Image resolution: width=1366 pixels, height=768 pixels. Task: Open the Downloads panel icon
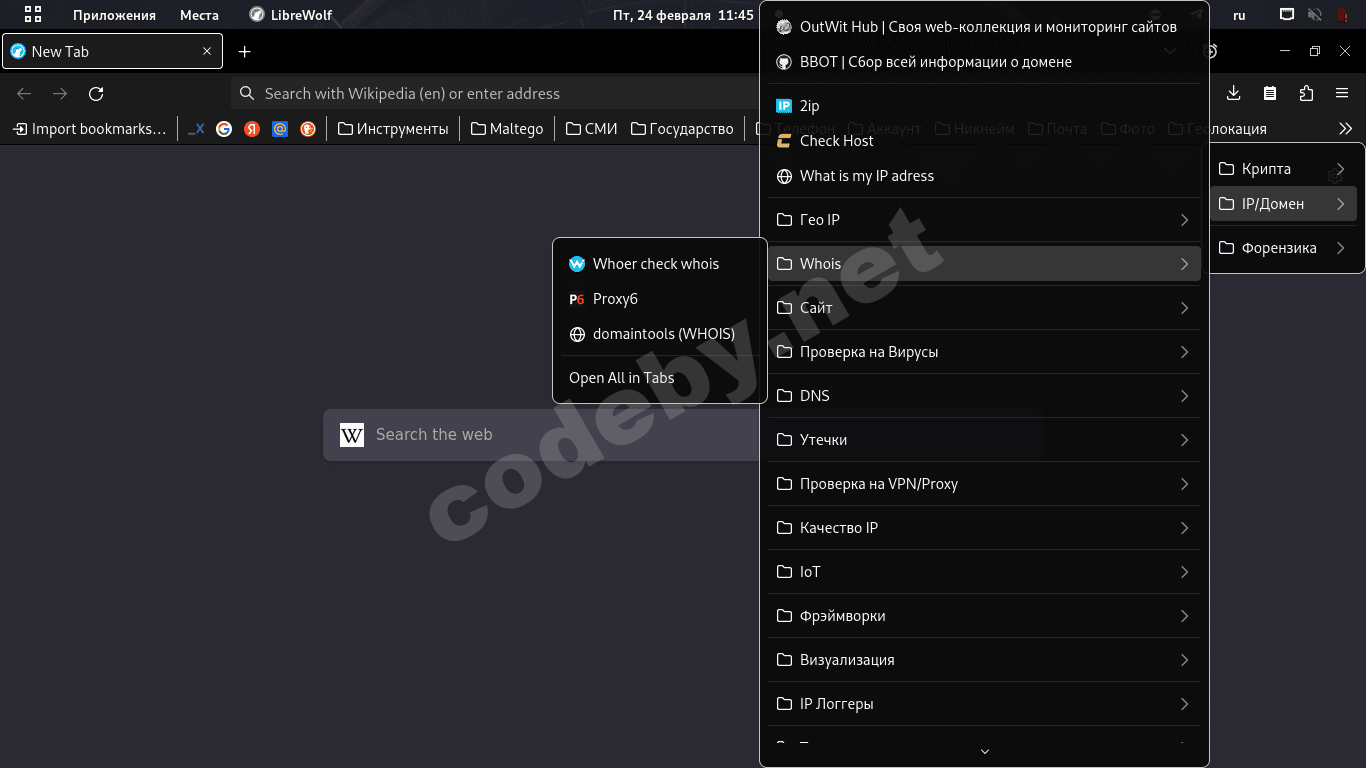tap(1233, 93)
